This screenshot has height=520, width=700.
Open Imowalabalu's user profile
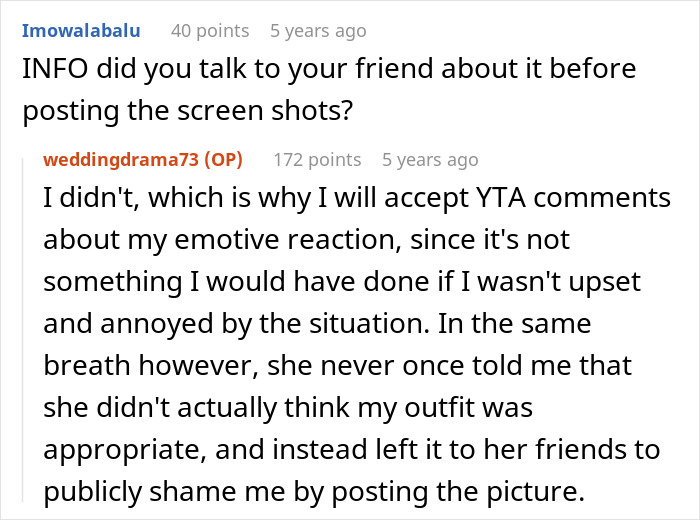pos(81,31)
